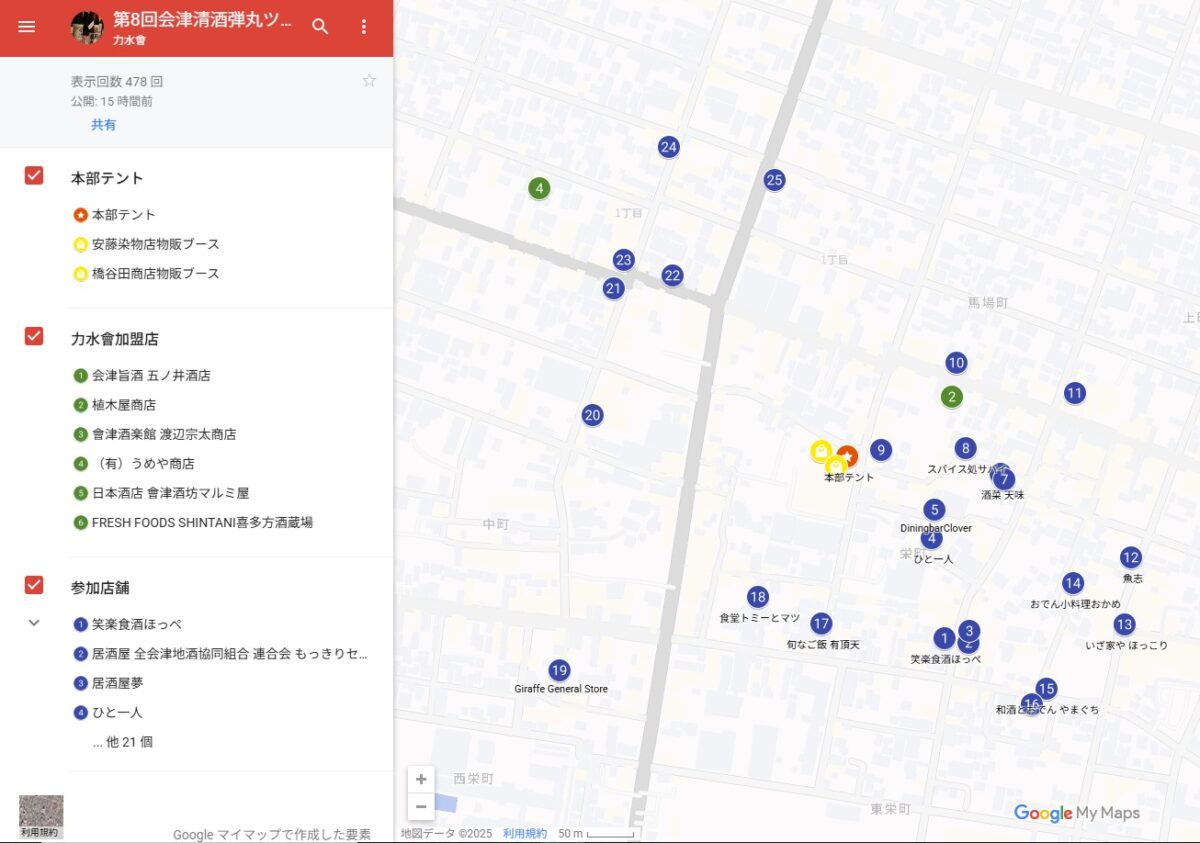Open 會津酒楽館 渡辺宗太商店 list entry
The image size is (1200, 843).
[x=164, y=435]
